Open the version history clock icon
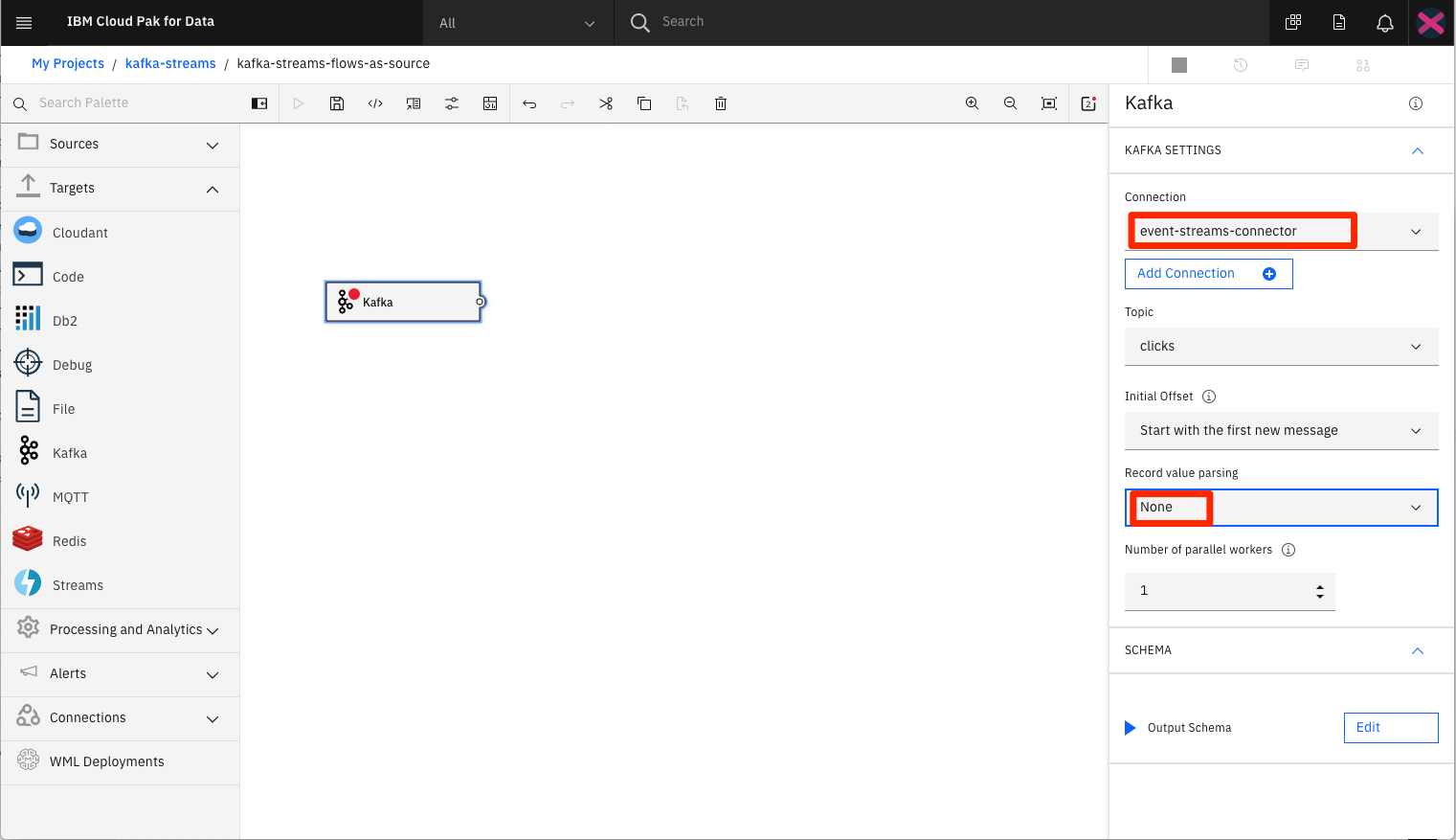1456x840 pixels. (x=1241, y=65)
